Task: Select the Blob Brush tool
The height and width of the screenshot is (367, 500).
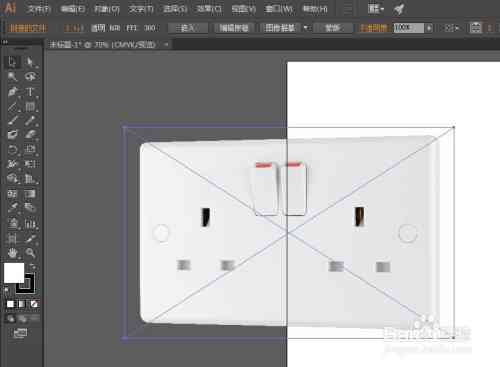Action: 12,134
